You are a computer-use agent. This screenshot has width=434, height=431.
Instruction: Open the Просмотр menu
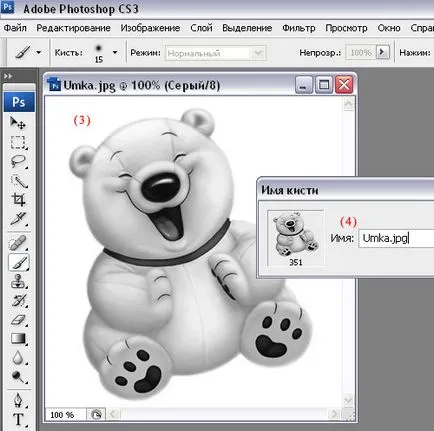[346, 28]
